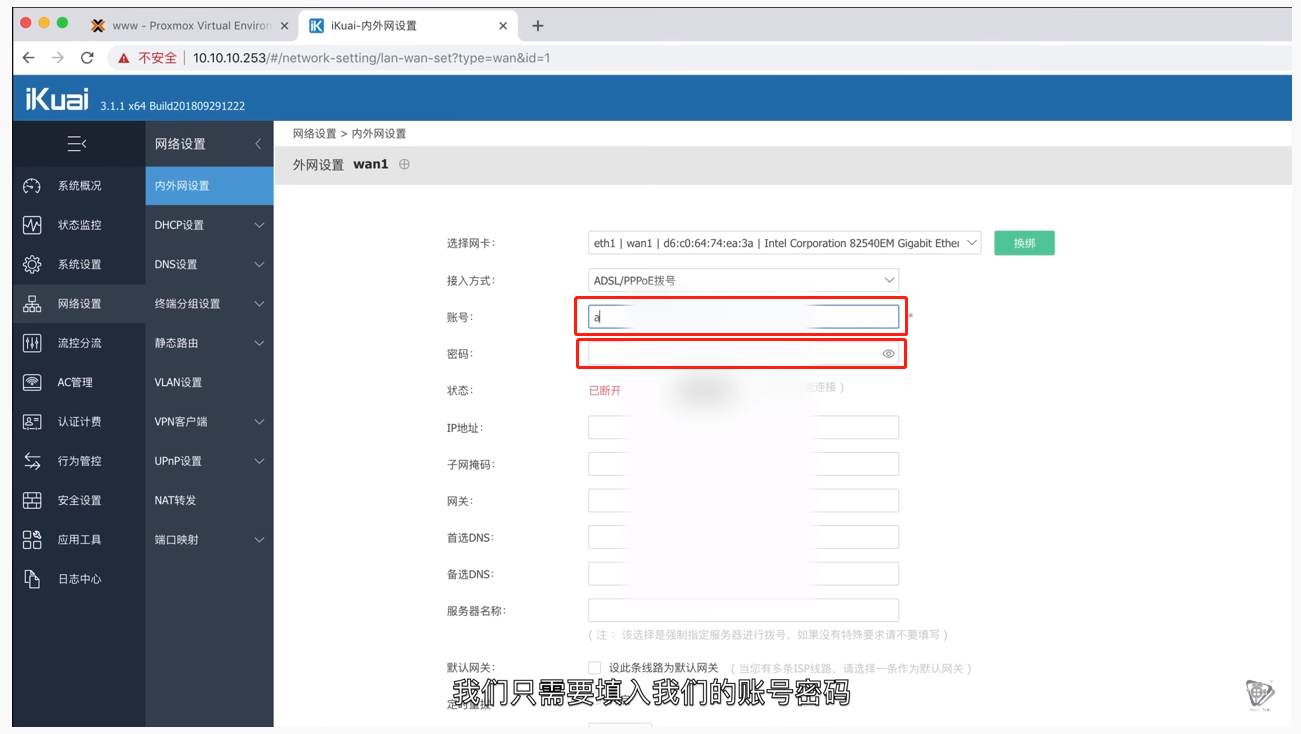Select the 网络设置 network icon

click(x=32, y=304)
